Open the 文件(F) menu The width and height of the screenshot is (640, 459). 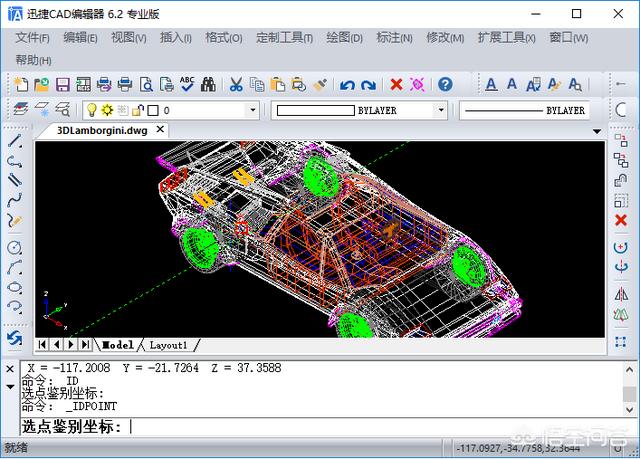pyautogui.click(x=33, y=38)
